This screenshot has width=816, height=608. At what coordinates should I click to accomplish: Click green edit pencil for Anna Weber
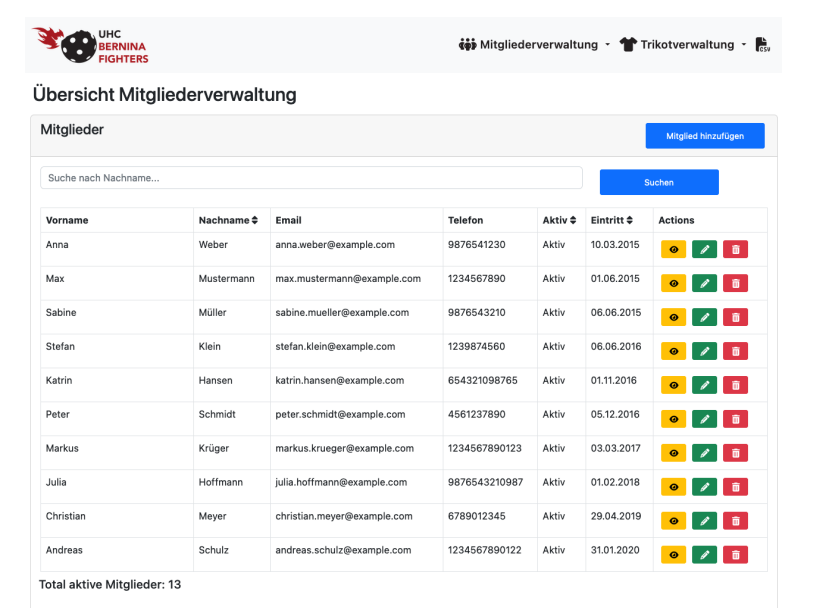704,250
